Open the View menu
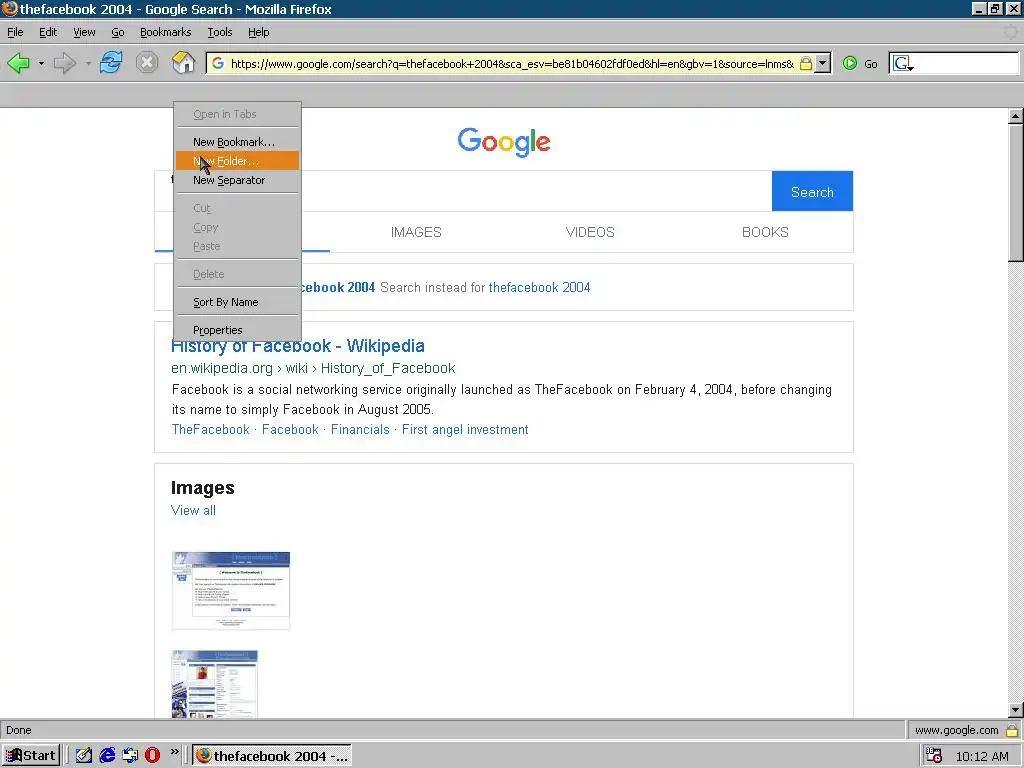The image size is (1024, 768). click(x=84, y=32)
